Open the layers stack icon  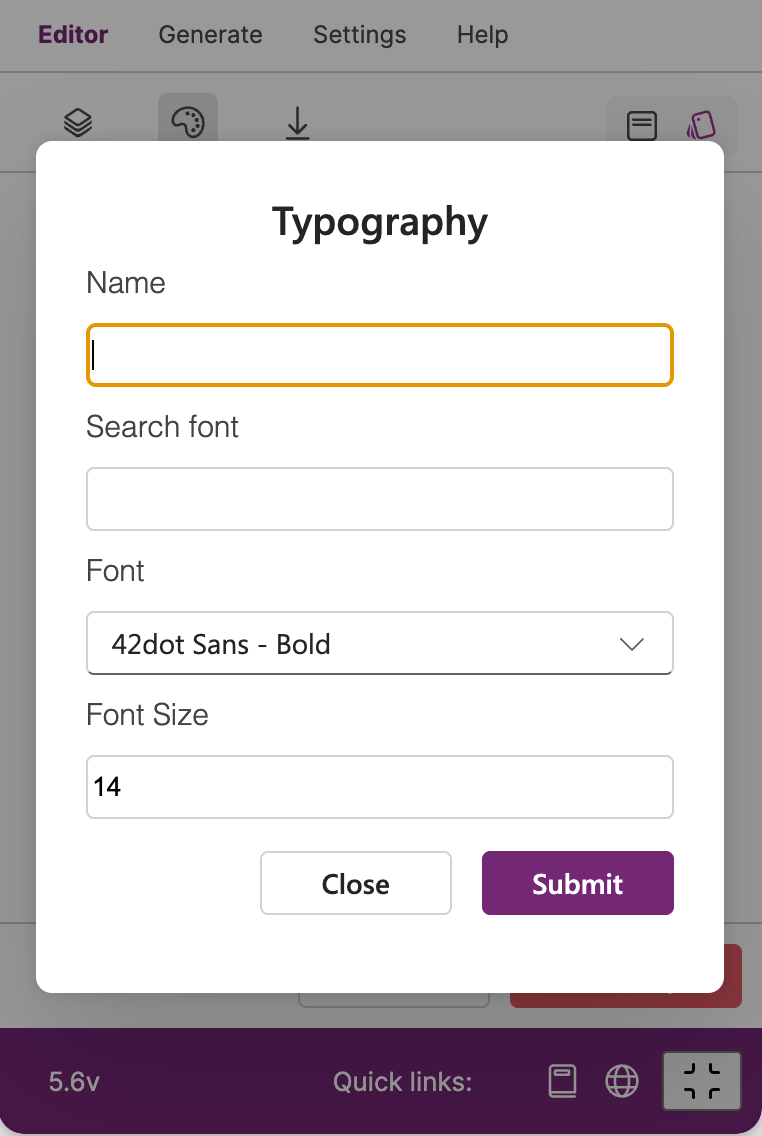click(x=78, y=122)
